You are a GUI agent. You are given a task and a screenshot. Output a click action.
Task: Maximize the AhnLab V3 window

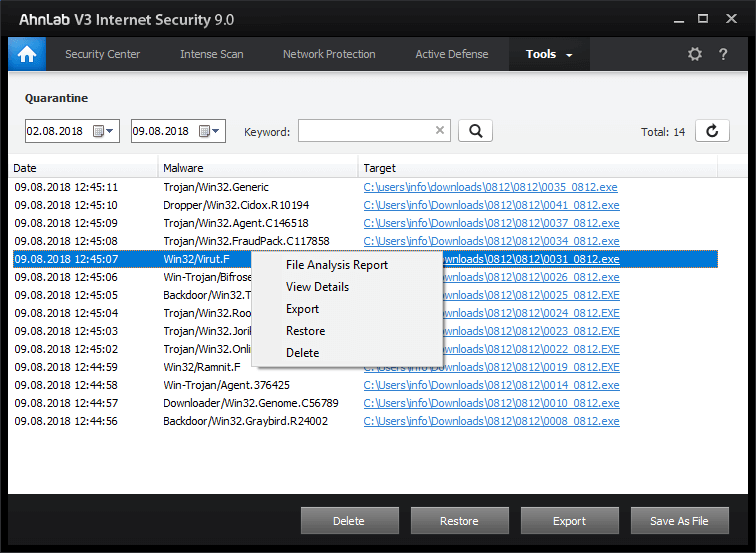[x=703, y=19]
